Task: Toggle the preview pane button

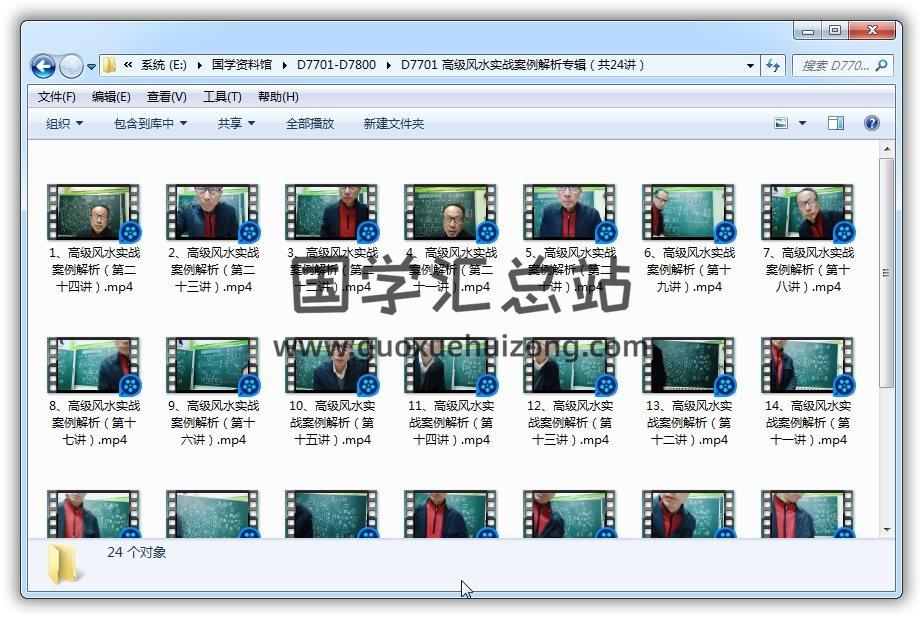Action: 836,123
